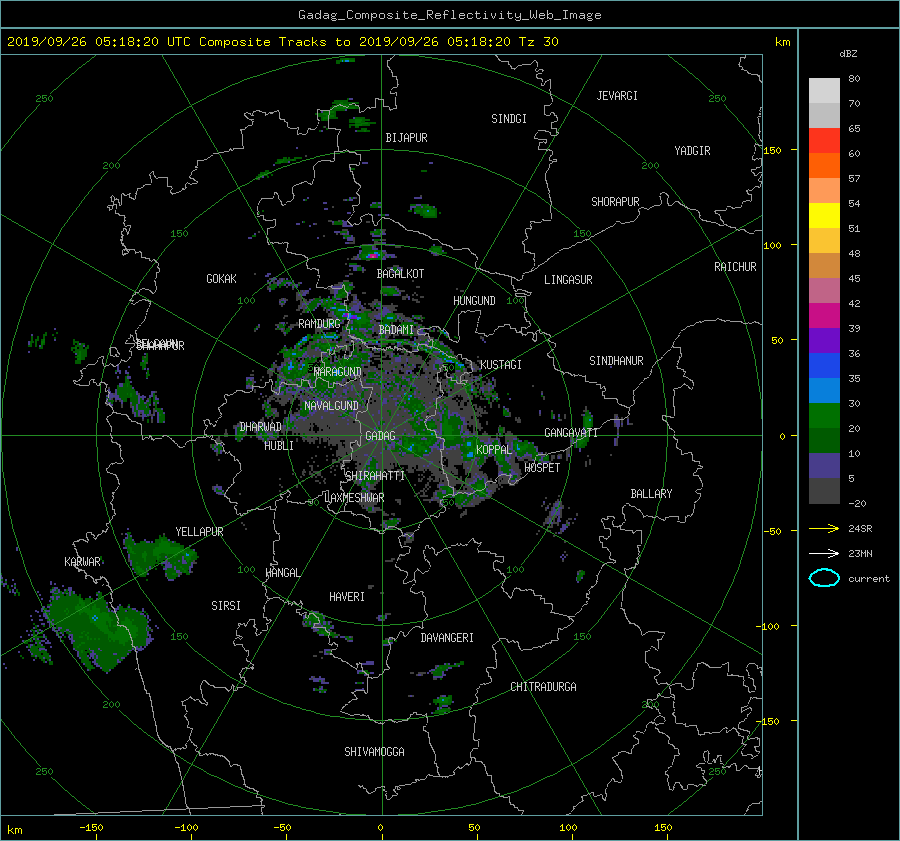
Task: Pick the bright green 20–30 dBZ color band
Action: click(824, 415)
